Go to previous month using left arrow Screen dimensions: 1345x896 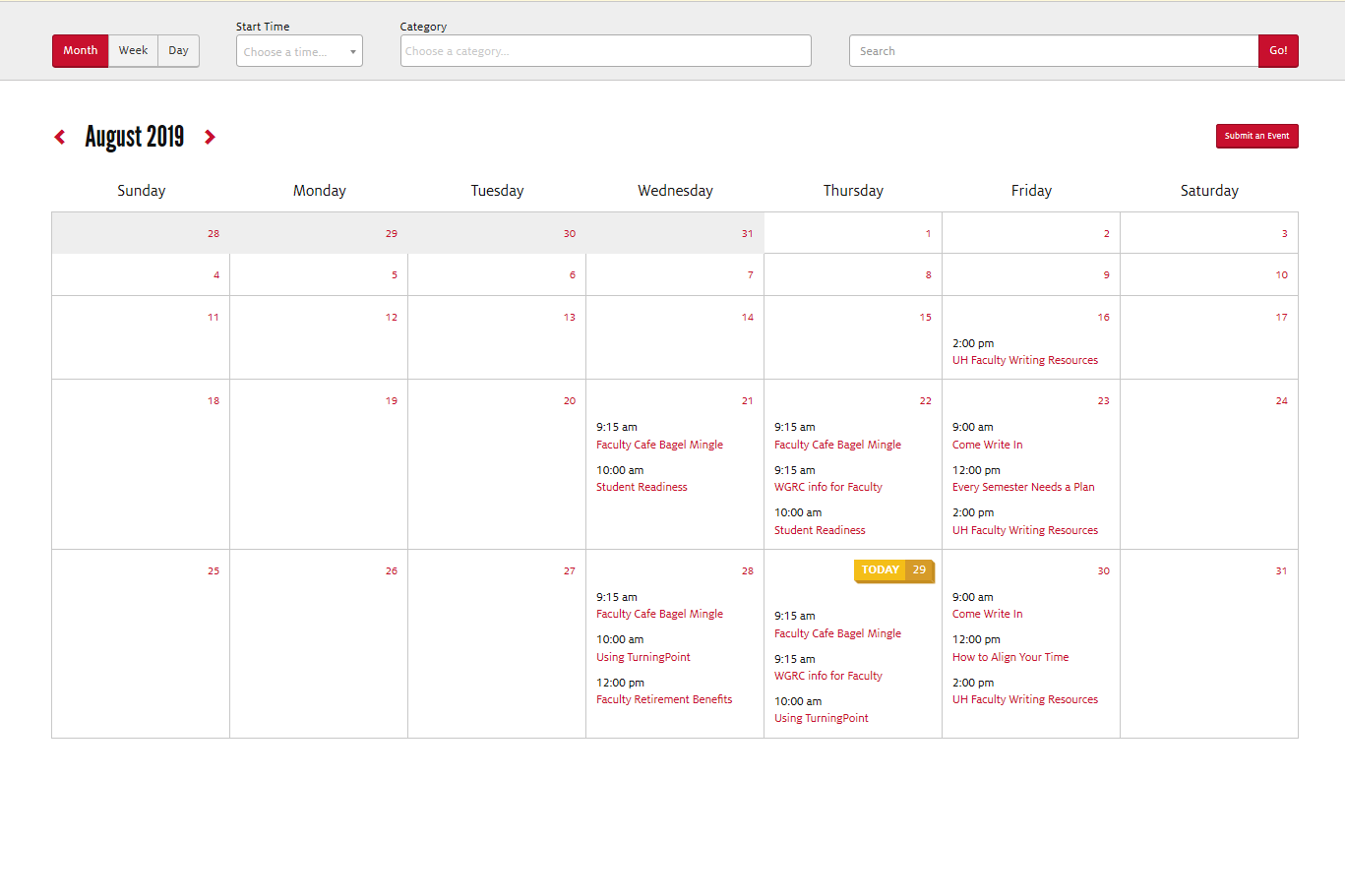[60, 137]
